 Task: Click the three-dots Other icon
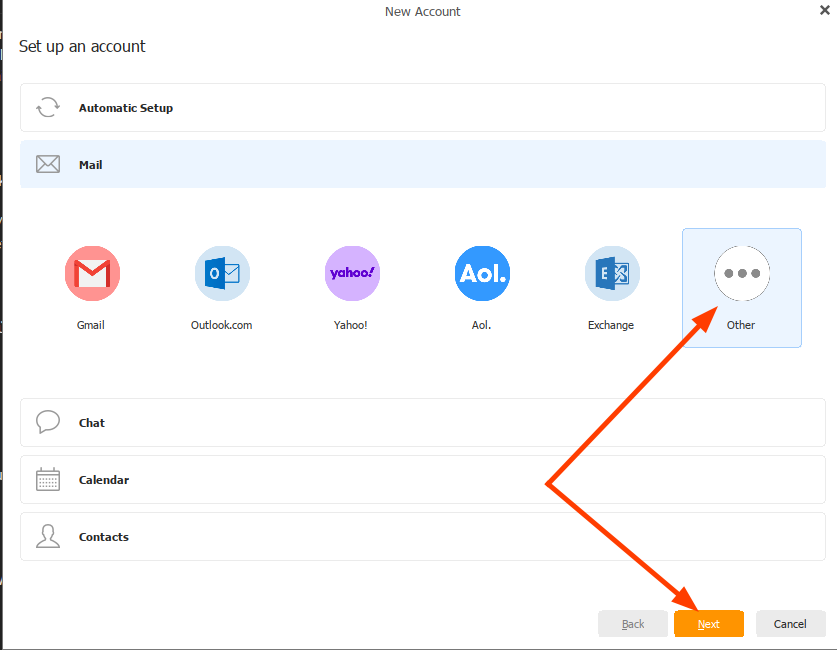pos(742,273)
